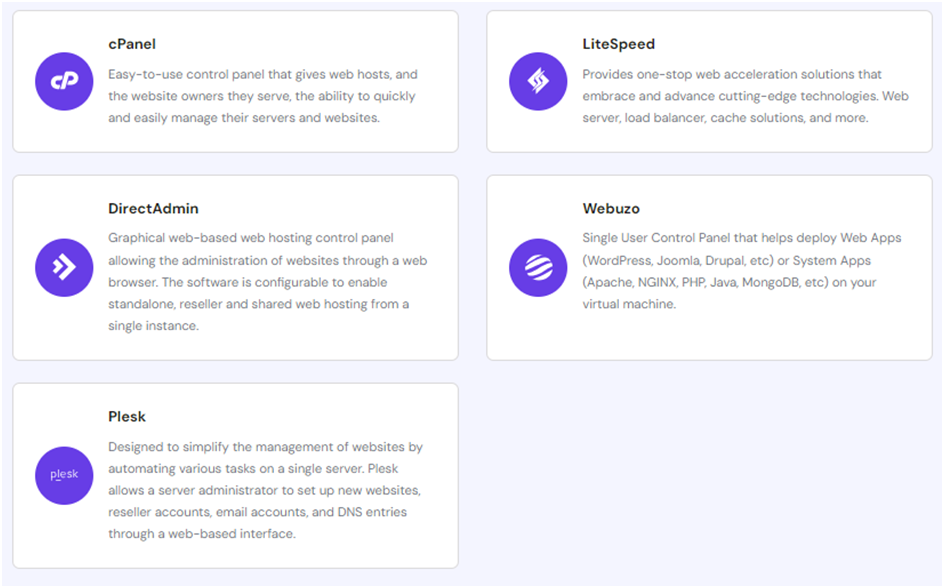Click "Easy-to-use control panel" in cPanel text
The height and width of the screenshot is (588, 944).
(x=187, y=74)
